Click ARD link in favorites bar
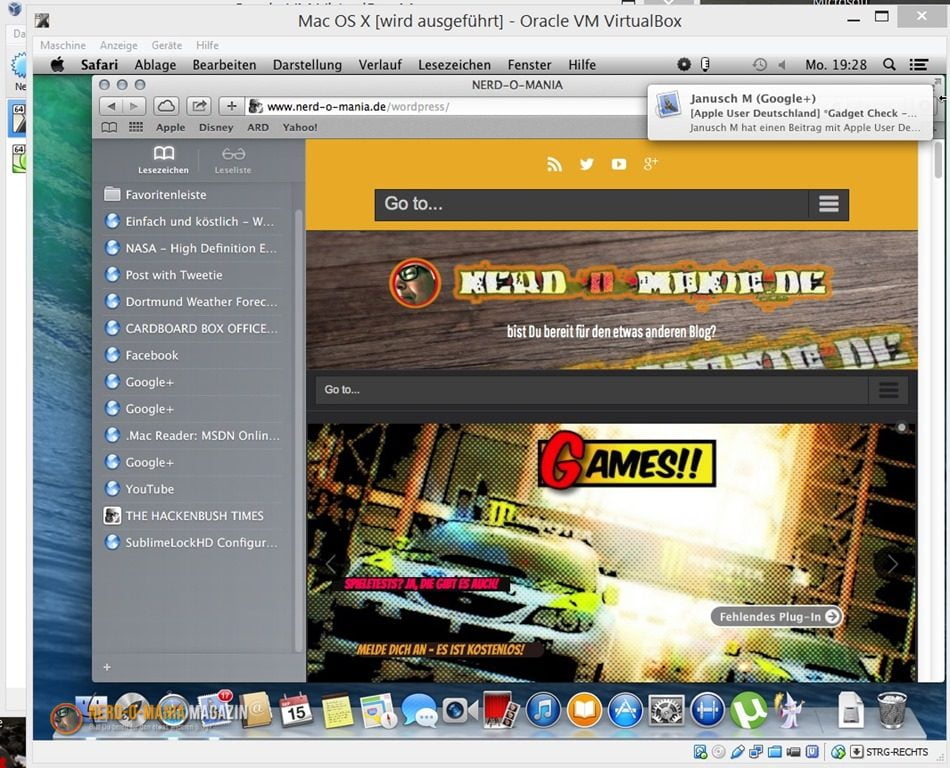The image size is (950, 768). pyautogui.click(x=257, y=127)
